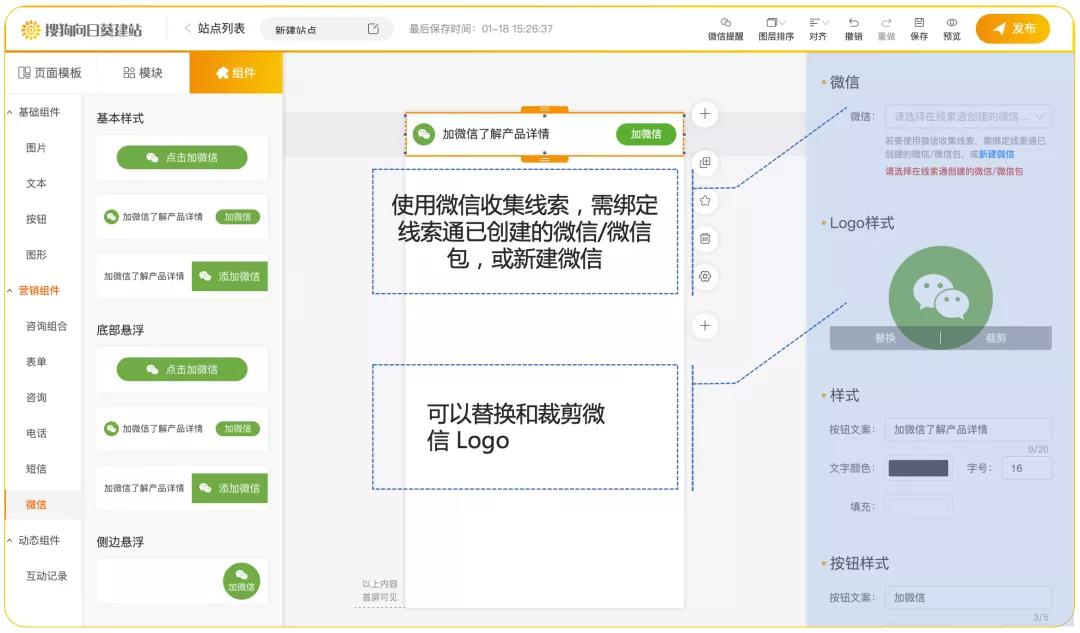1080x633 pixels.
Task: Select the 组件 tab
Action: [236, 72]
